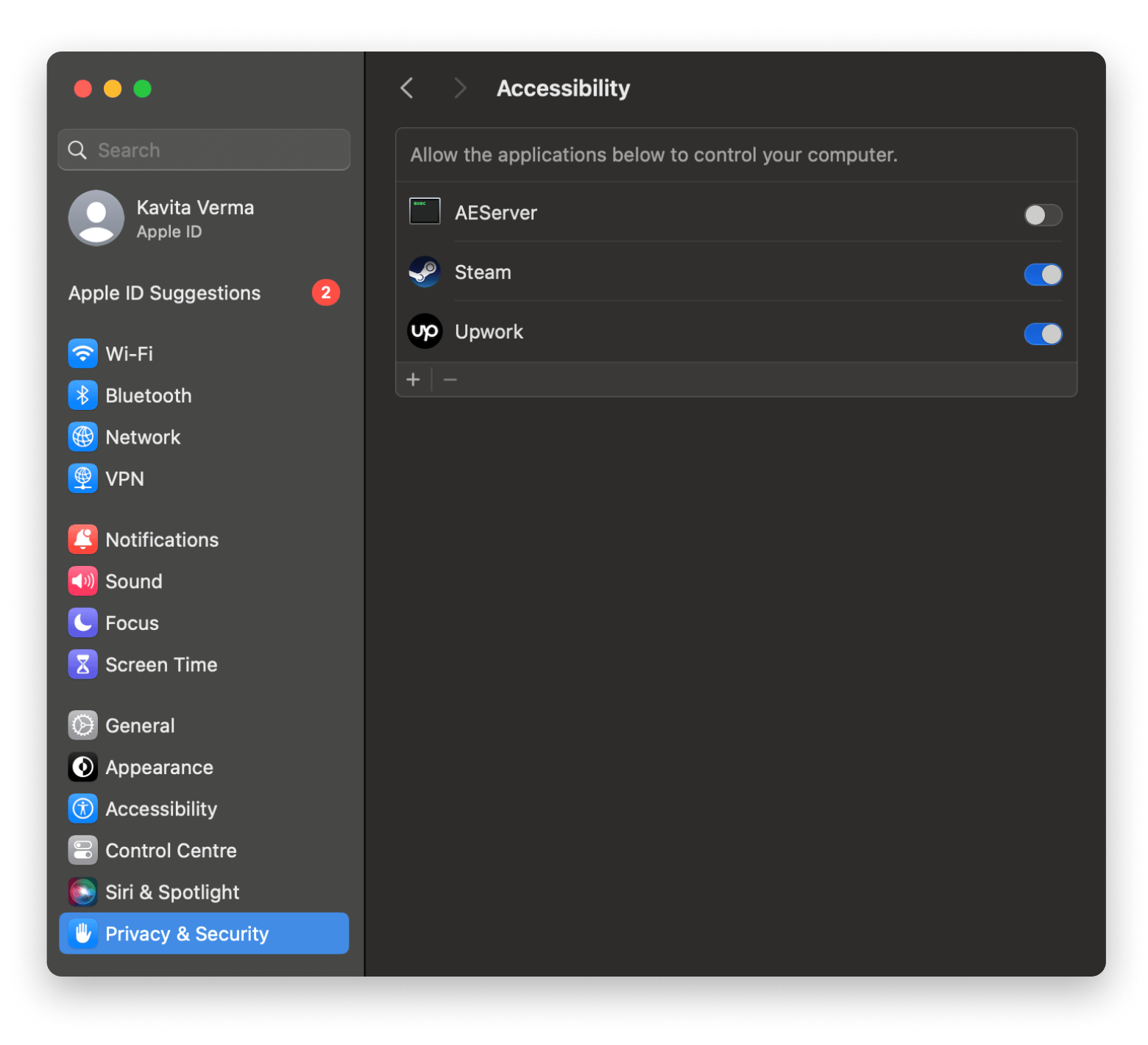Open Bluetooth settings via its icon
Image resolution: width=1148 pixels, height=1045 pixels.
82,396
